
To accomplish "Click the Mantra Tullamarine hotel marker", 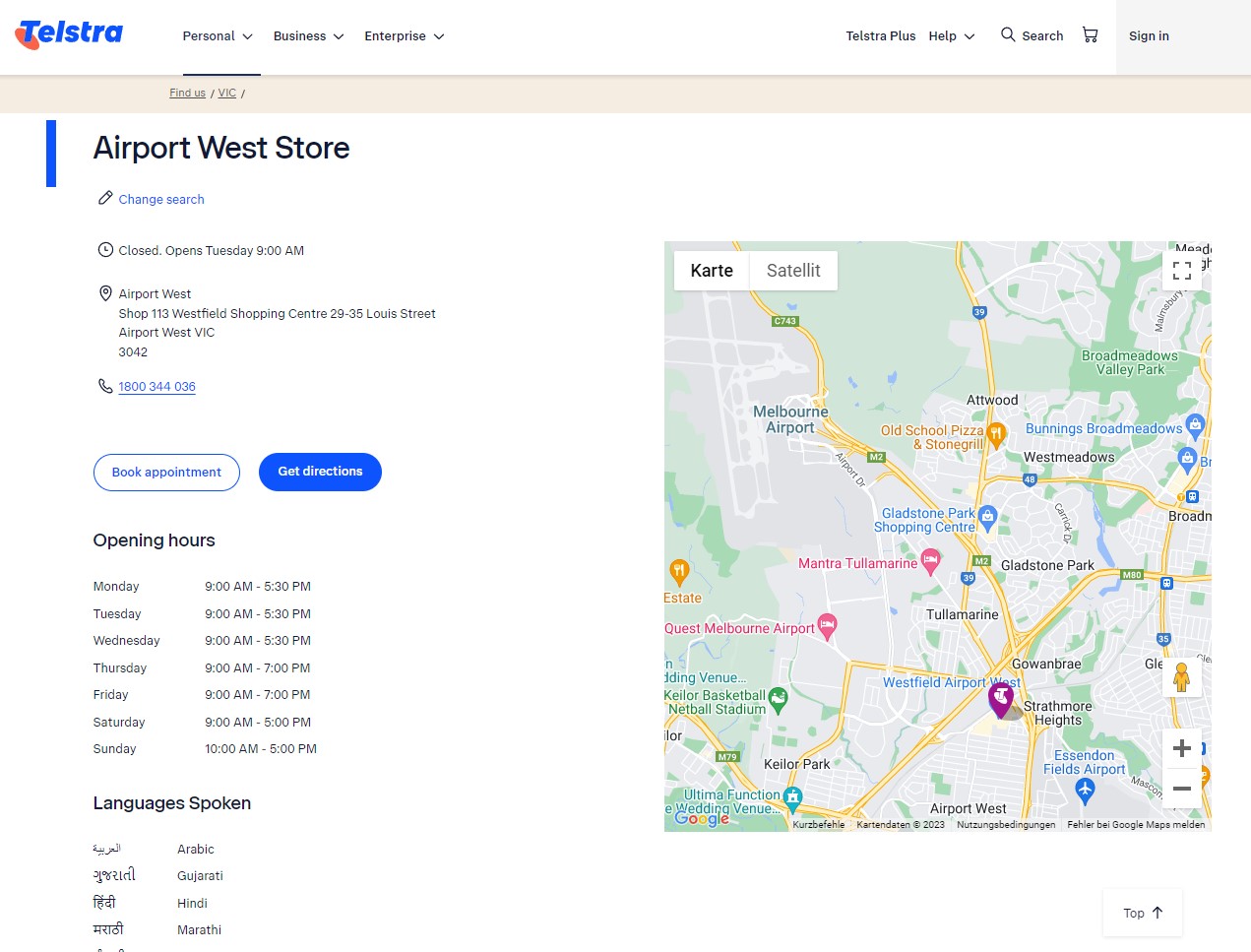I will click(930, 562).
